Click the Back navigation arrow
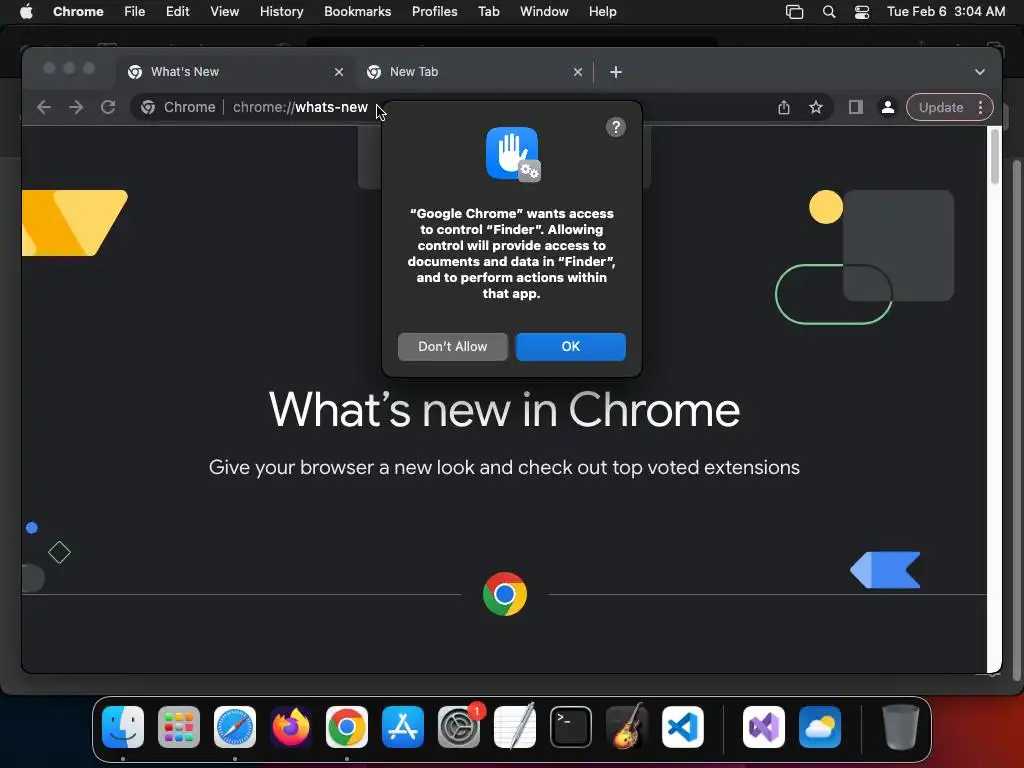This screenshot has height=768, width=1024. (44, 107)
